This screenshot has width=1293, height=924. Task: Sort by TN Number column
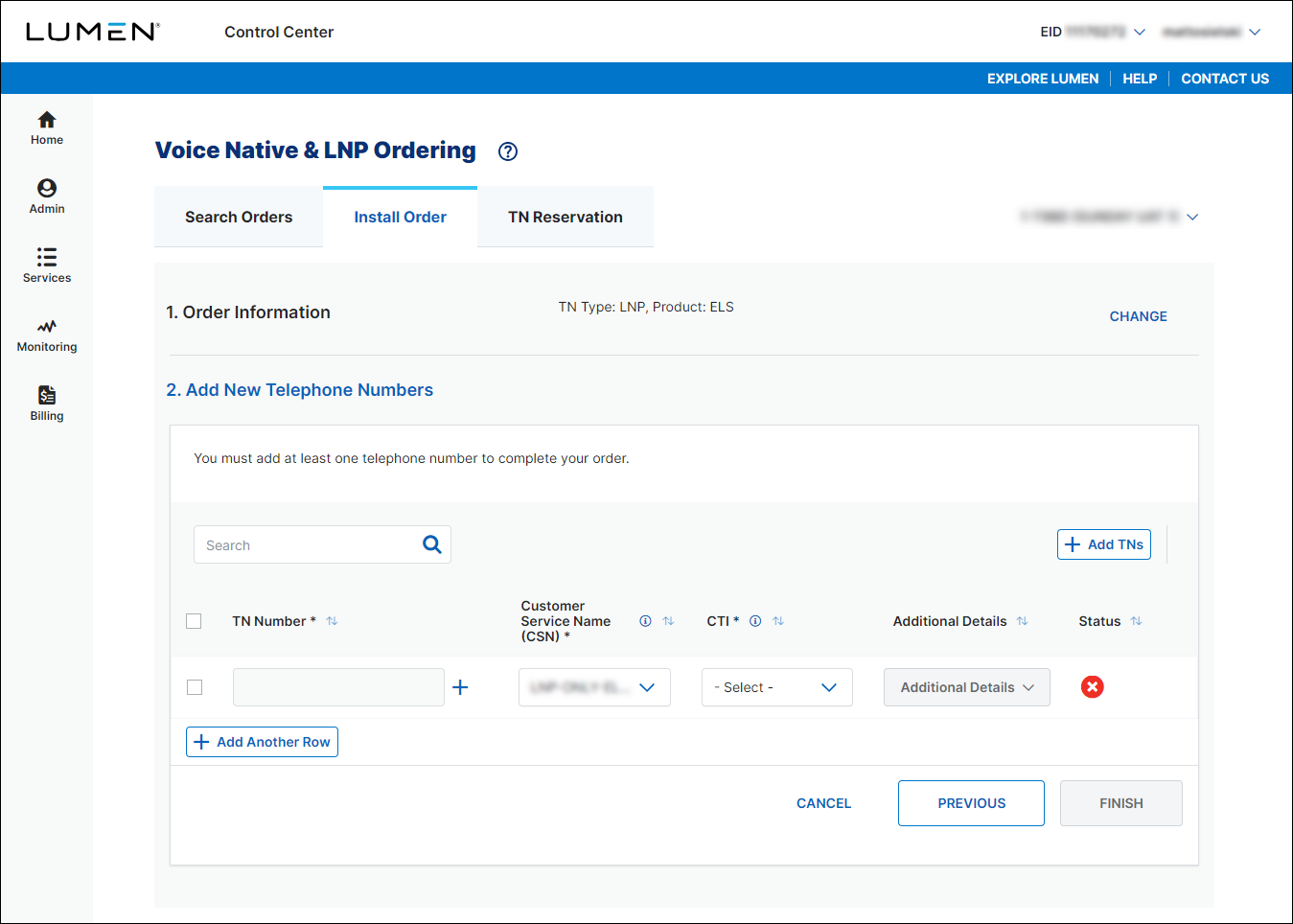coord(332,621)
